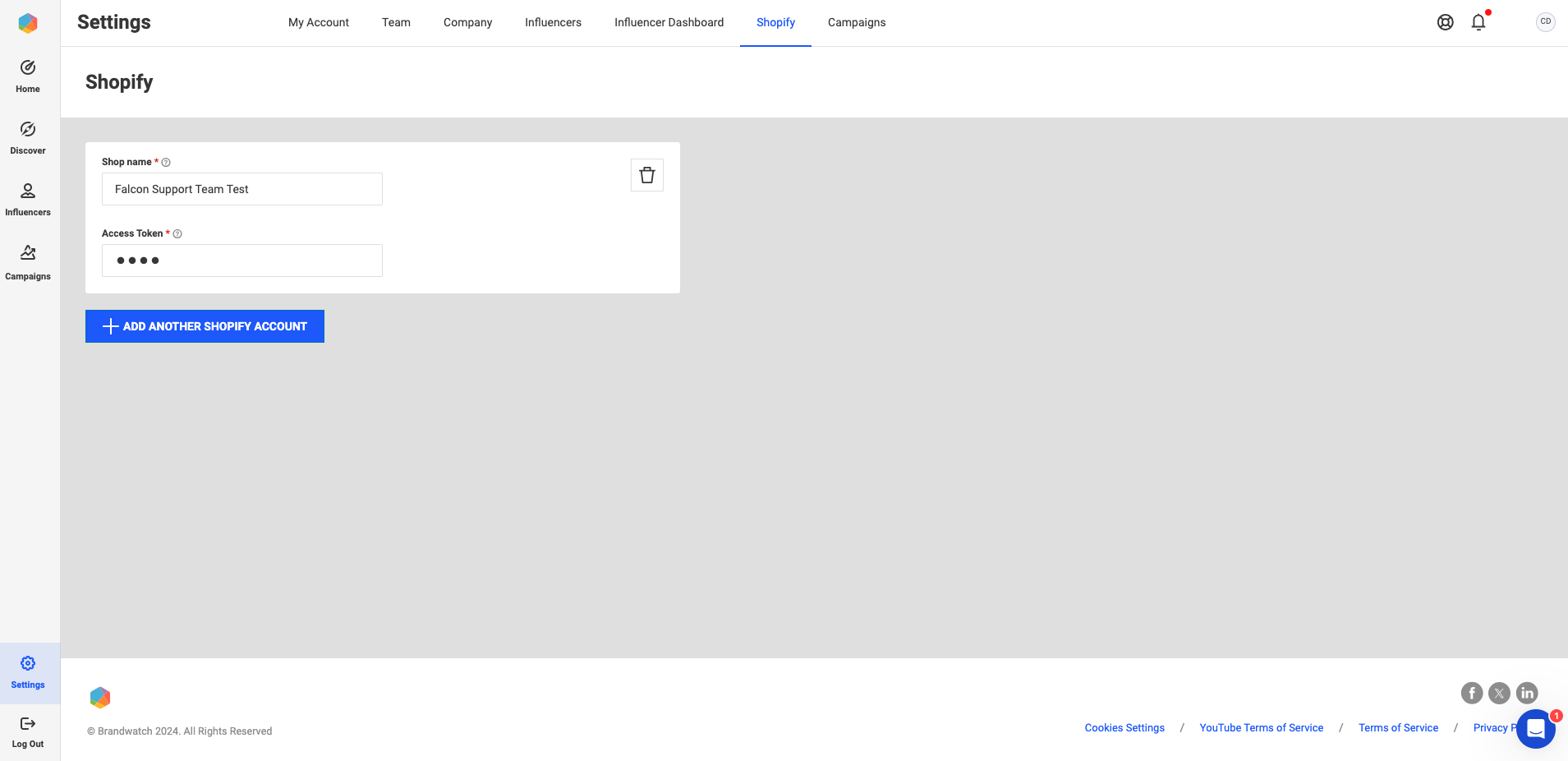
Task: Open the LinkedIn social icon
Action: [x=1527, y=693]
